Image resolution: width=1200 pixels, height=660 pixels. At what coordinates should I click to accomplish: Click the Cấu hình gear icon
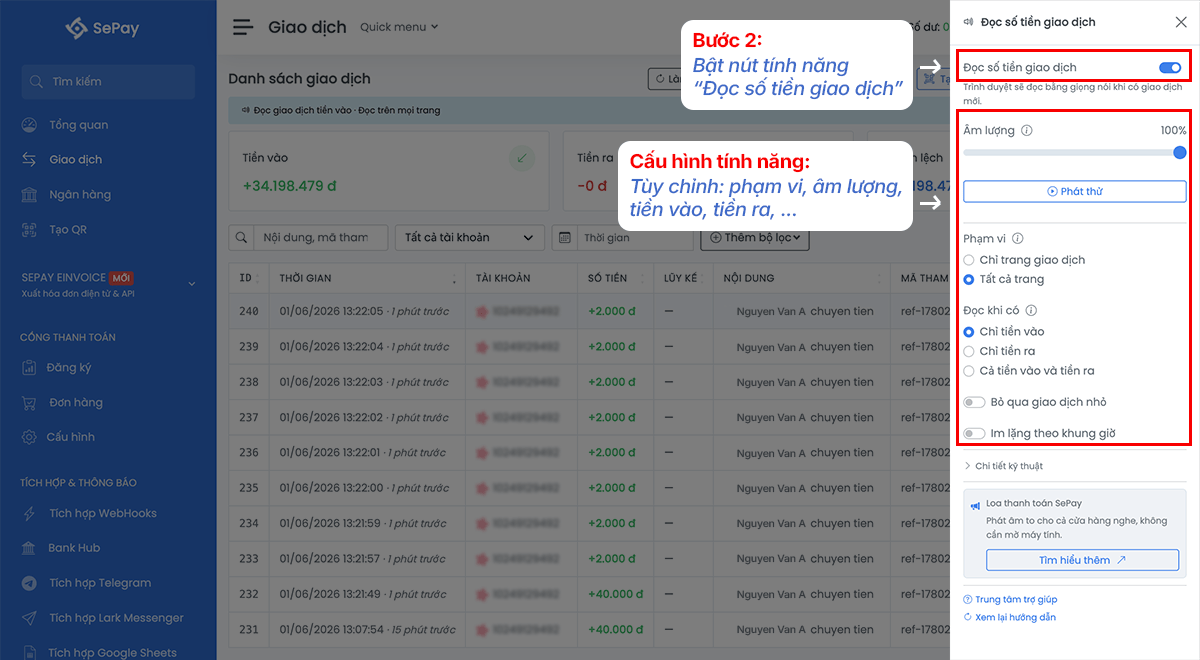[x=30, y=437]
